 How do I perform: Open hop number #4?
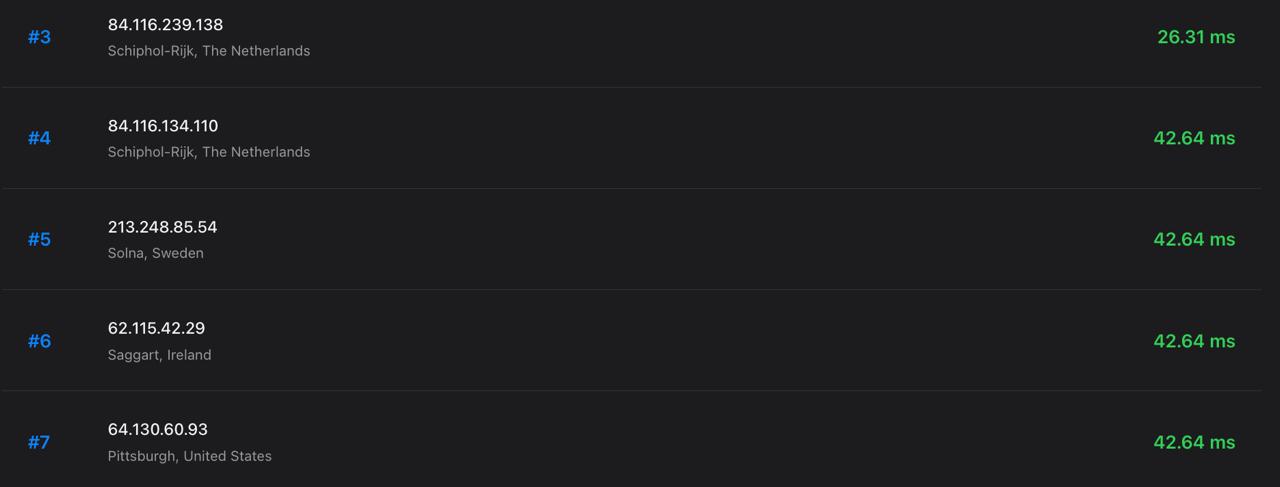click(39, 138)
